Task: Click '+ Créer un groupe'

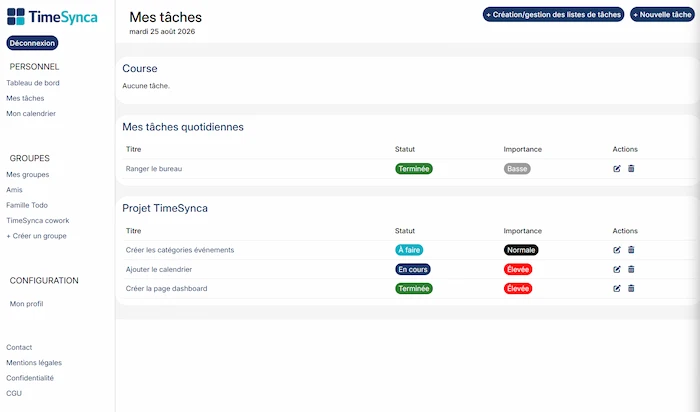Action: 36,236
